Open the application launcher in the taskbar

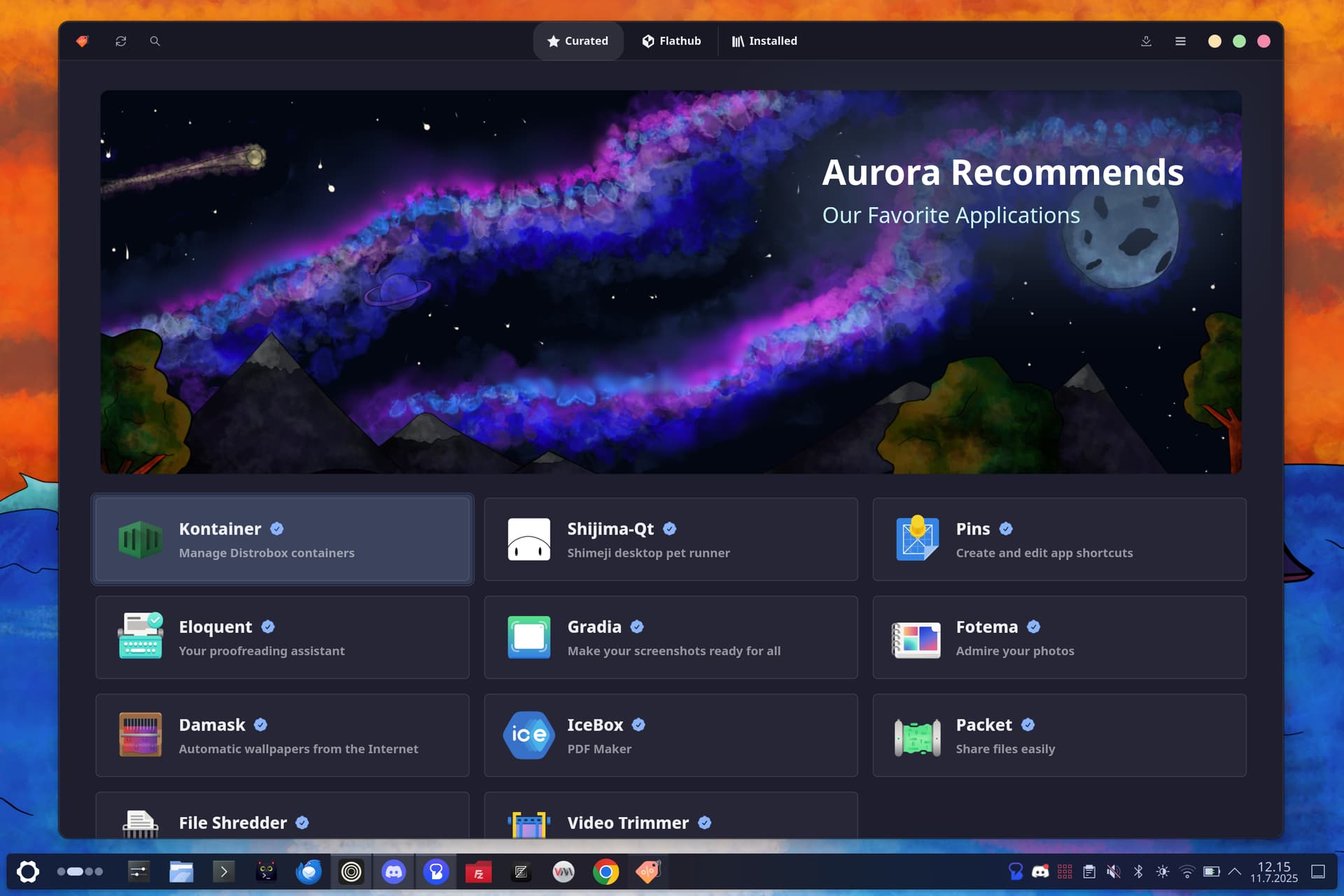[28, 871]
